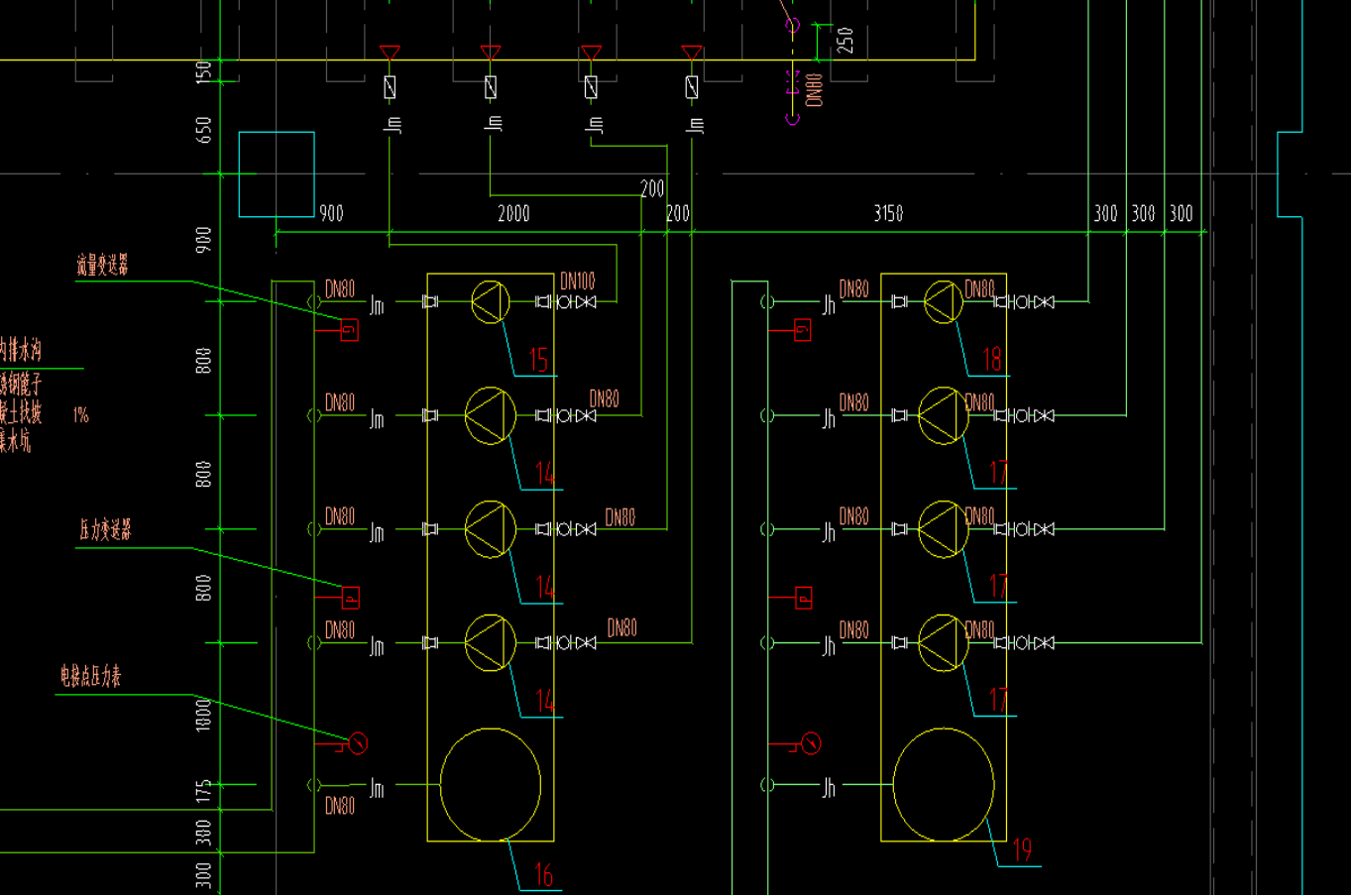Click the 1% slope annotation
1351x896 pixels.
tap(81, 414)
